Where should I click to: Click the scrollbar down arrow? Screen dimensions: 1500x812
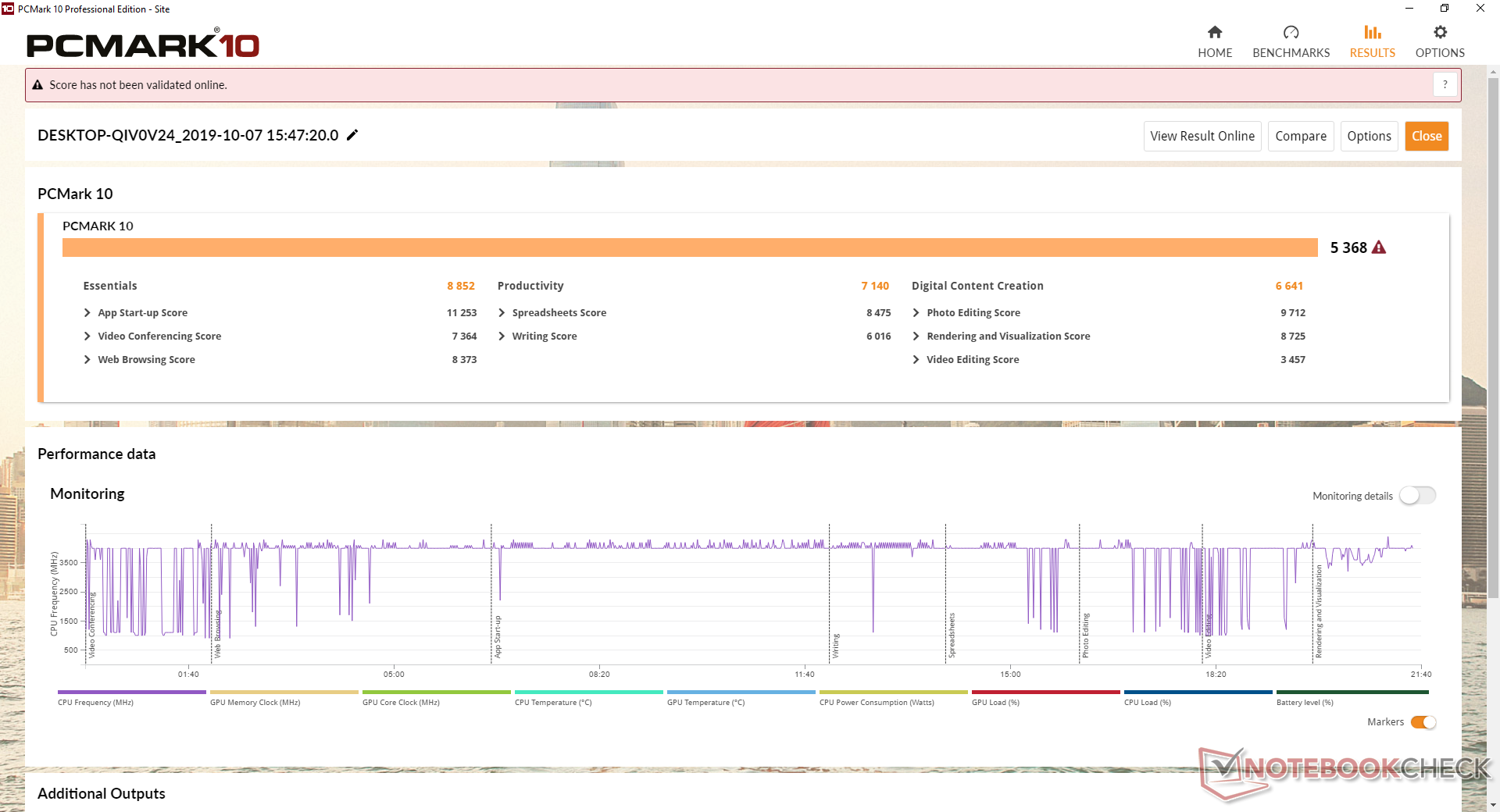tap(1493, 805)
